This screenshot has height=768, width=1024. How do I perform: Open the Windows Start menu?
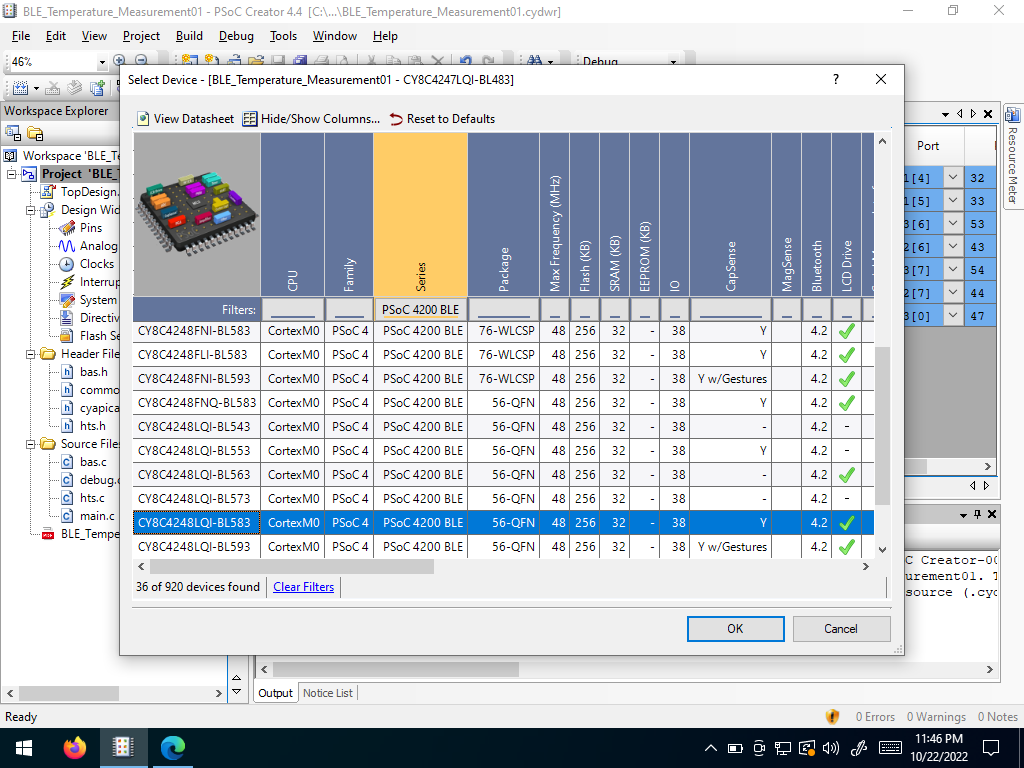tap(24, 748)
